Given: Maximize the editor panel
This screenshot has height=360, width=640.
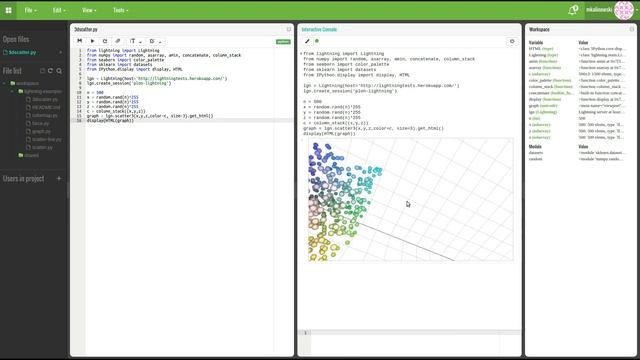Looking at the screenshot, I should point(289,29).
